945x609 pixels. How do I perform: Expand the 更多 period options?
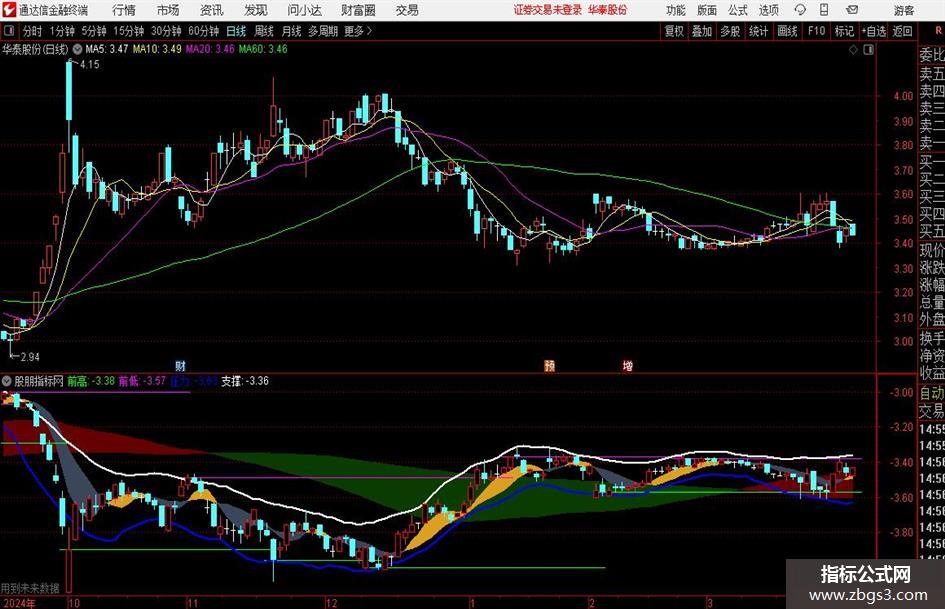tap(358, 31)
